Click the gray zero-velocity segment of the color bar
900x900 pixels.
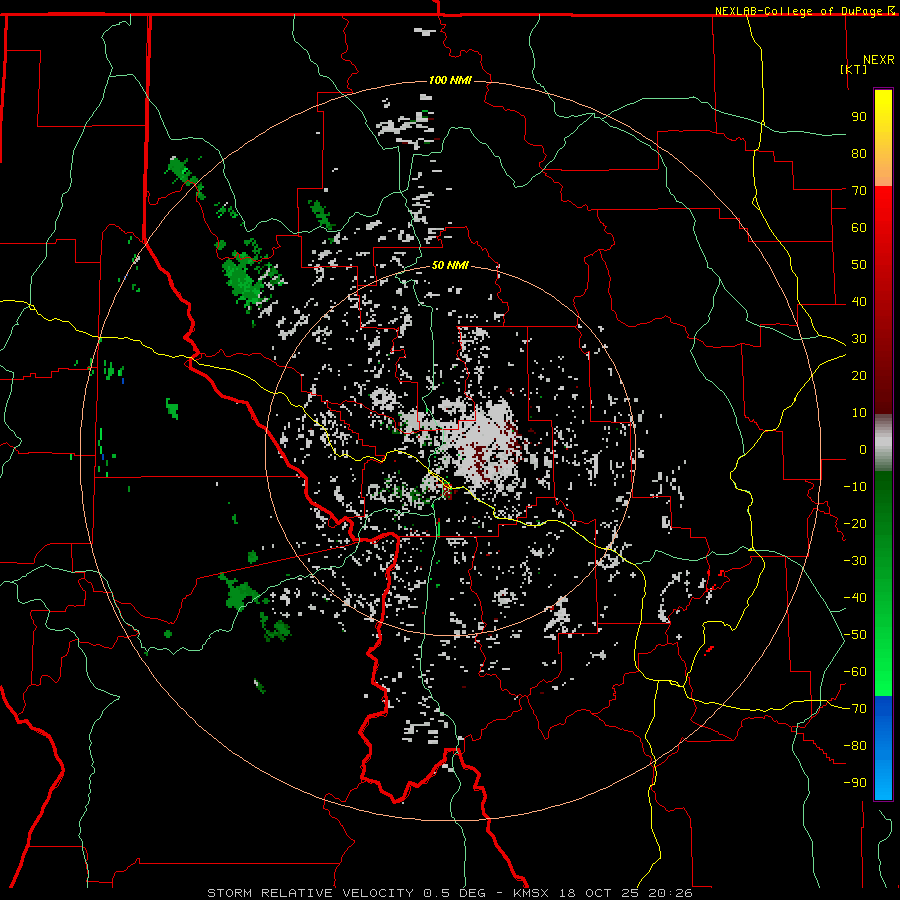[883, 443]
